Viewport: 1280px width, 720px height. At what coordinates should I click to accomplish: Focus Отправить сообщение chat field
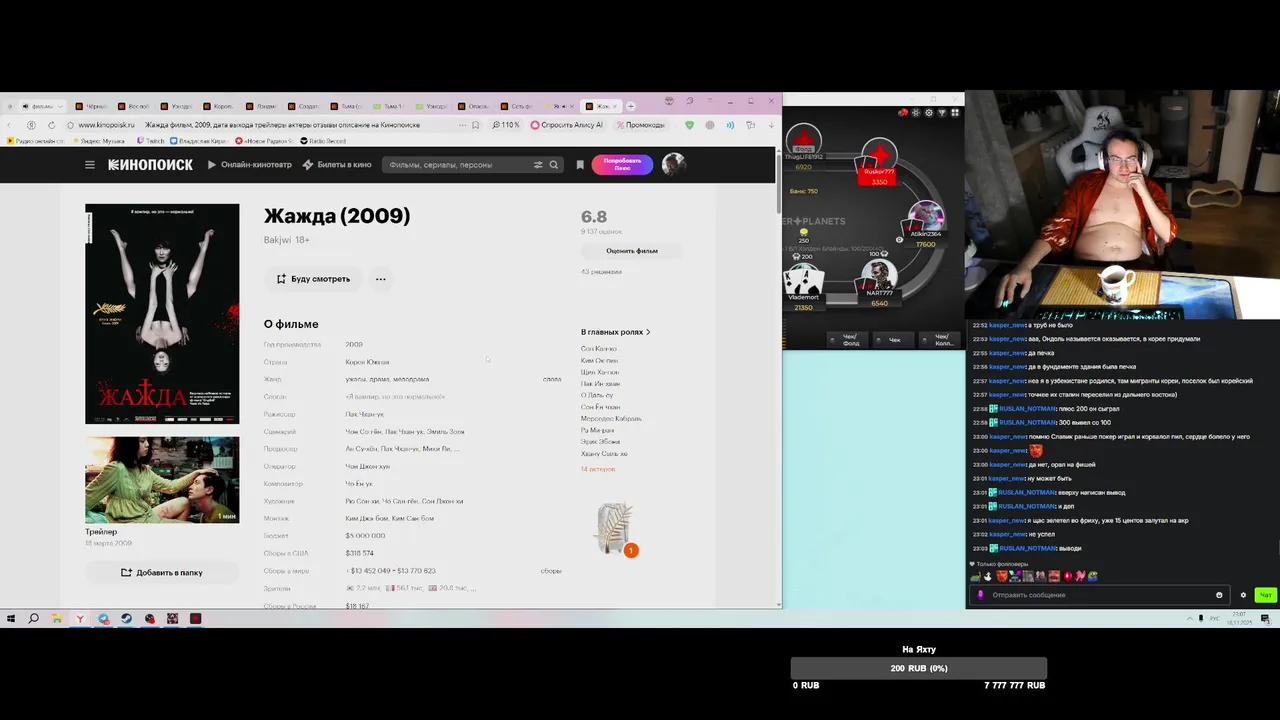(x=1100, y=595)
